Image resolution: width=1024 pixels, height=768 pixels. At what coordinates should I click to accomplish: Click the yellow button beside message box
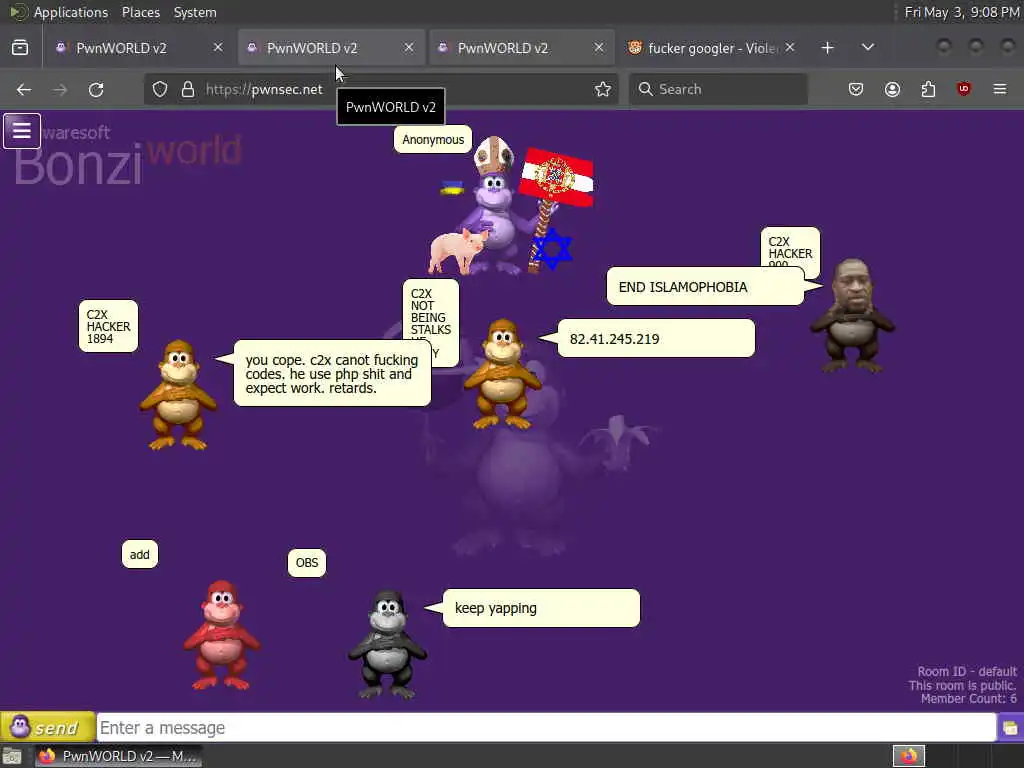[1010, 728]
